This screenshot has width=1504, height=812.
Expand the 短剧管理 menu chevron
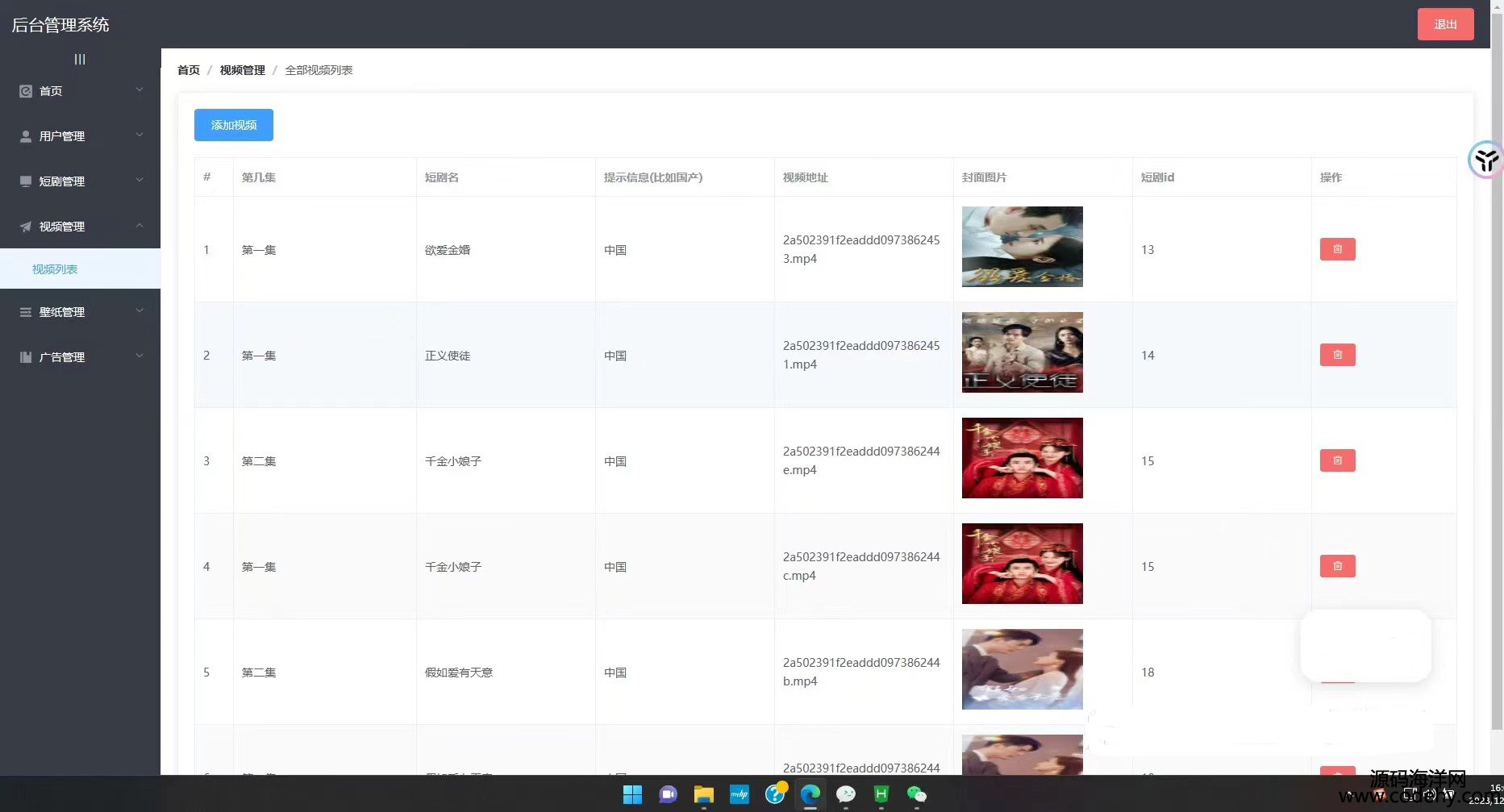click(x=140, y=181)
